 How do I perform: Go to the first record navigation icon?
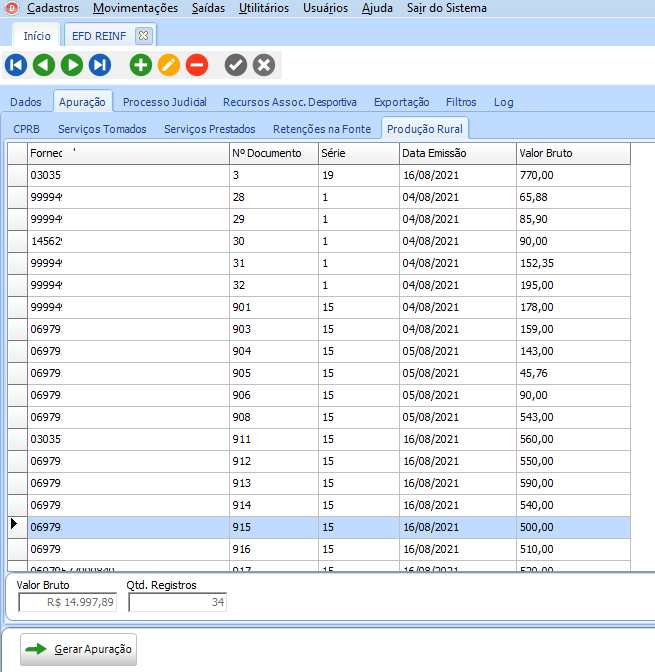(x=16, y=65)
